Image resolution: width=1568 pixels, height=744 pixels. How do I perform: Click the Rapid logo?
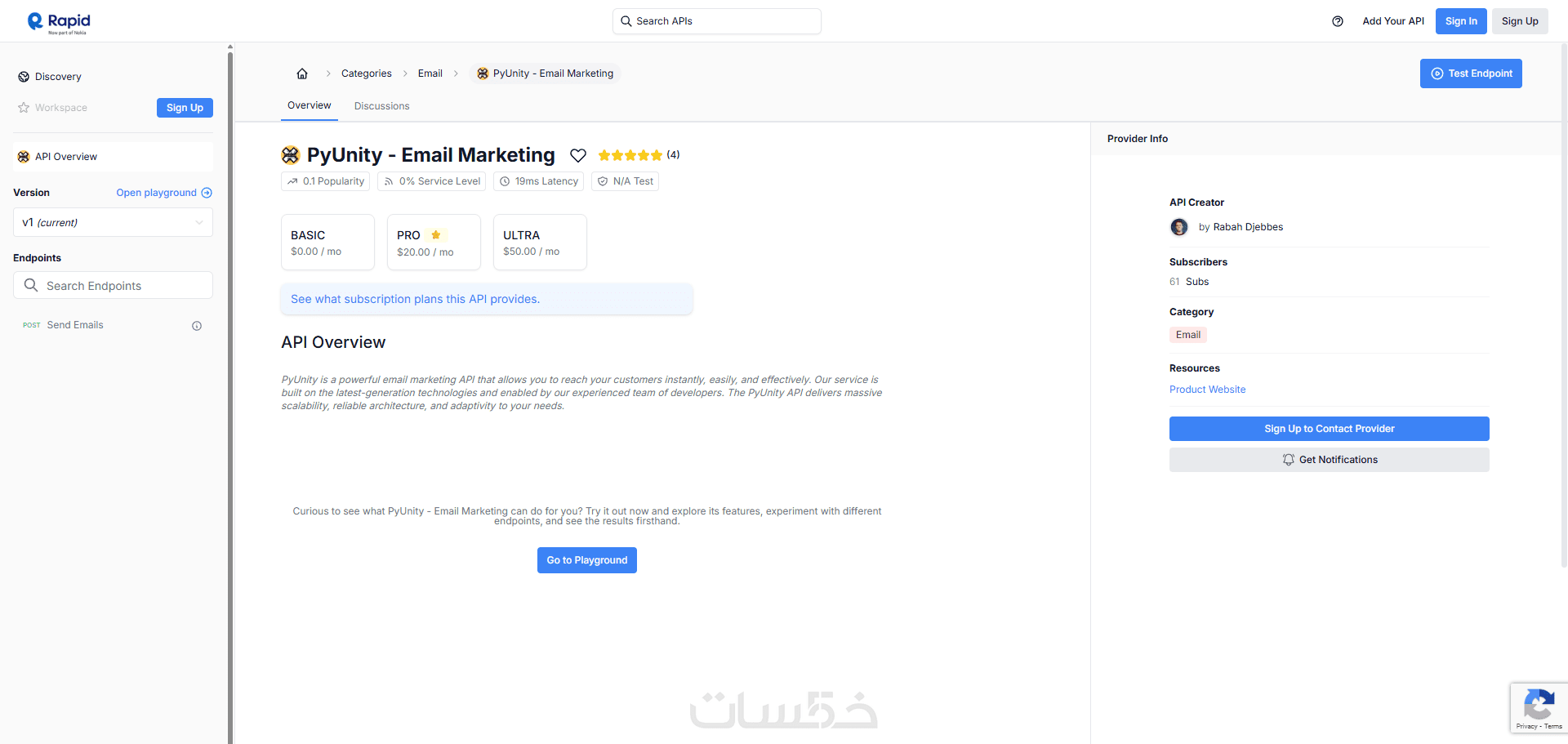click(x=59, y=22)
